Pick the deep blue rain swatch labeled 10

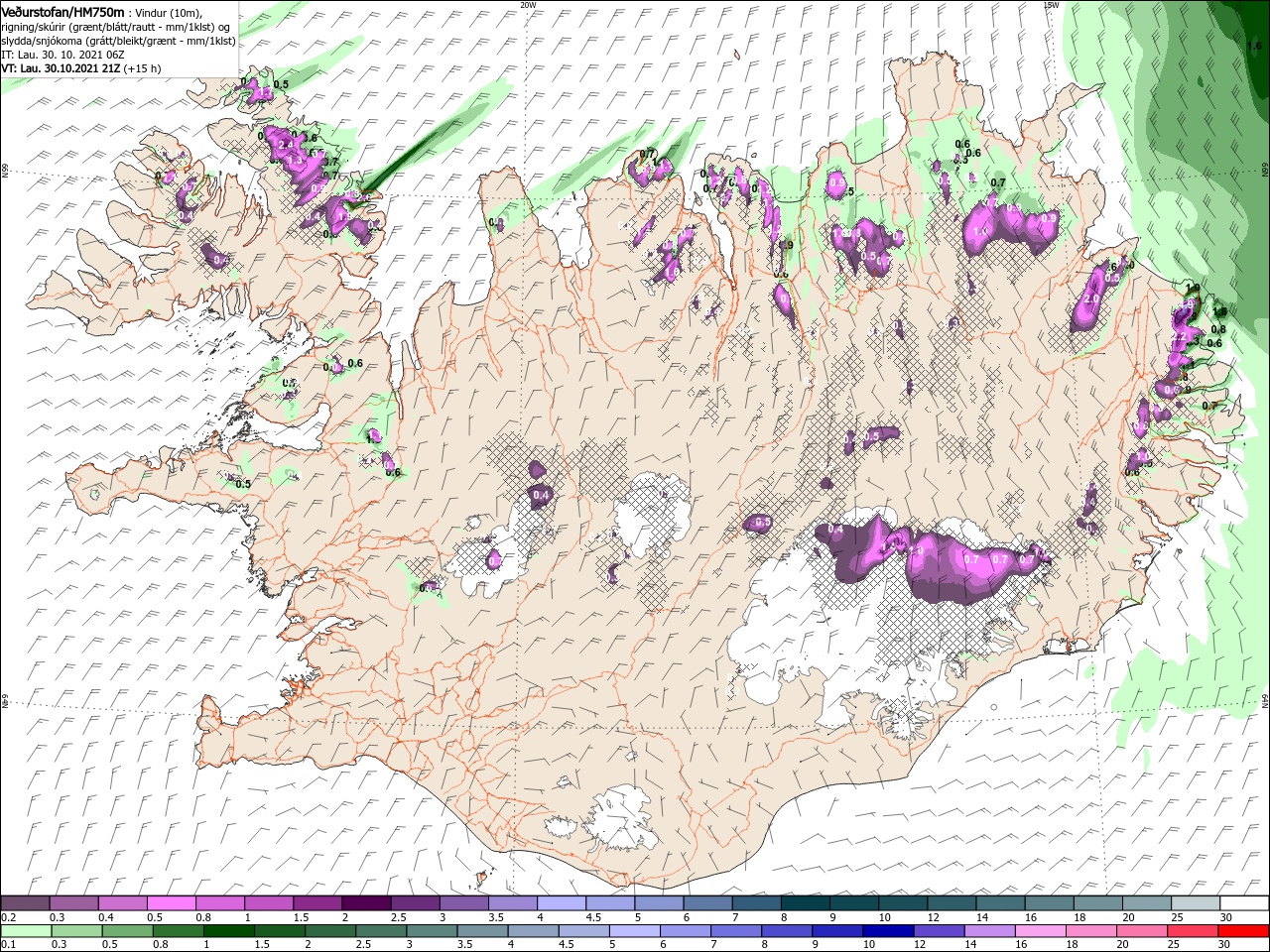888,931
